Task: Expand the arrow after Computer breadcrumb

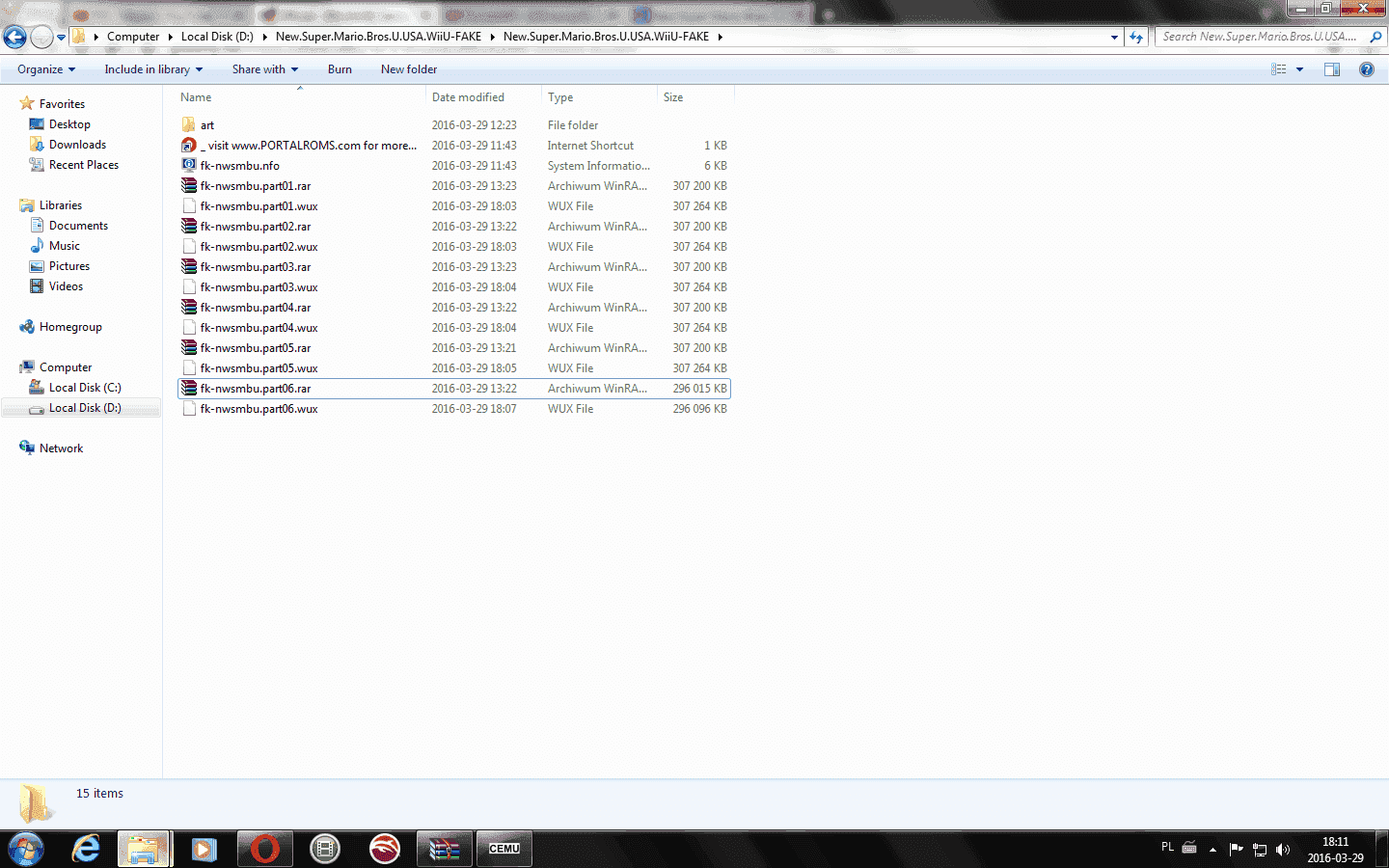Action: tap(171, 37)
